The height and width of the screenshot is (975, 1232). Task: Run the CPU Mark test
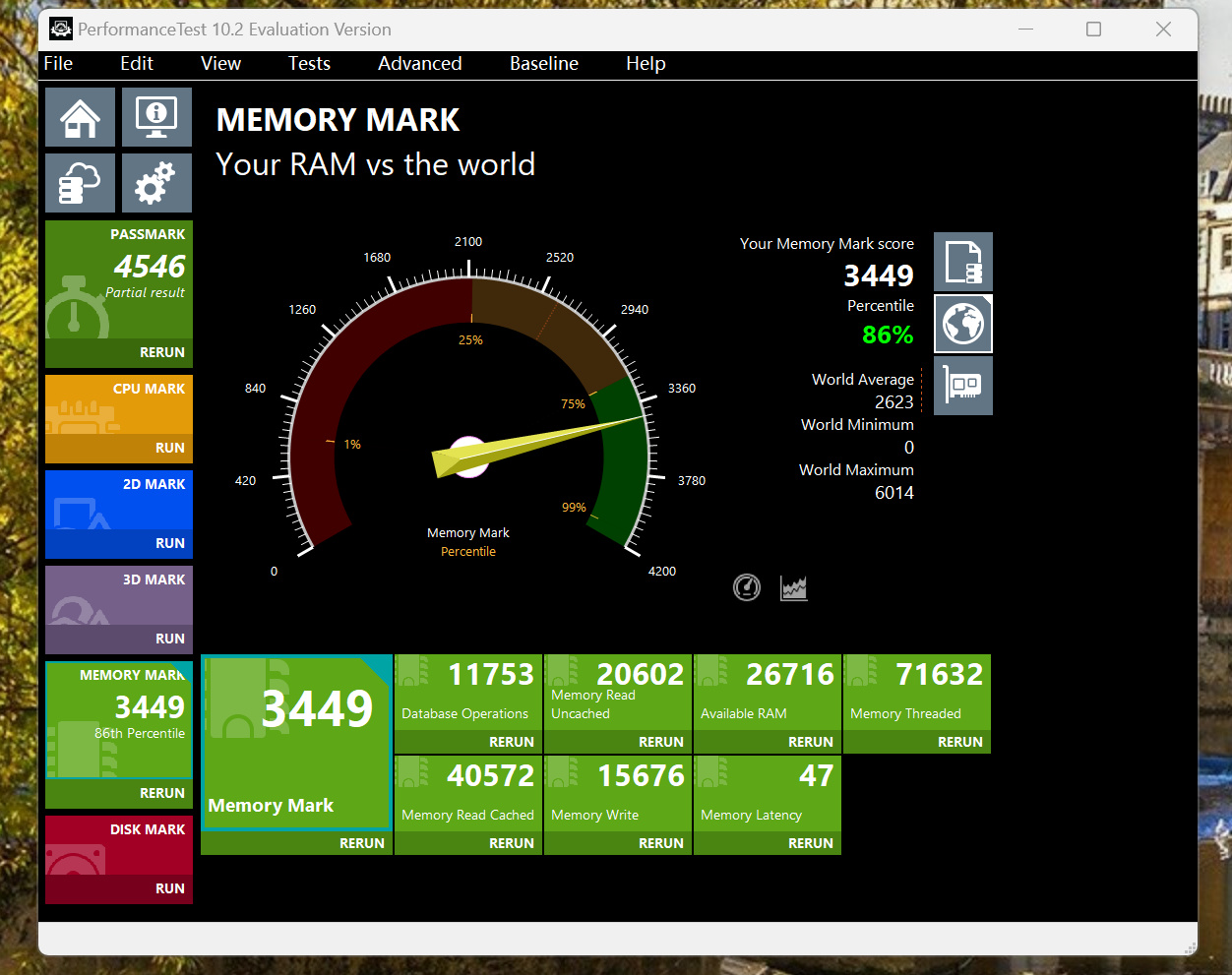pos(119,448)
